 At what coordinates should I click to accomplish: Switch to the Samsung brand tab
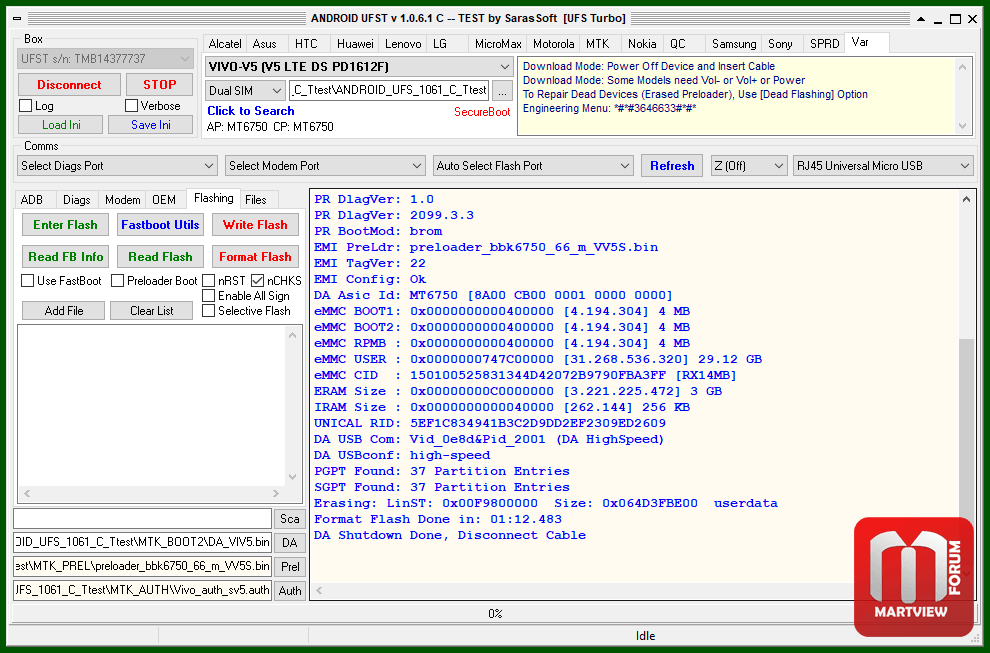pos(734,44)
